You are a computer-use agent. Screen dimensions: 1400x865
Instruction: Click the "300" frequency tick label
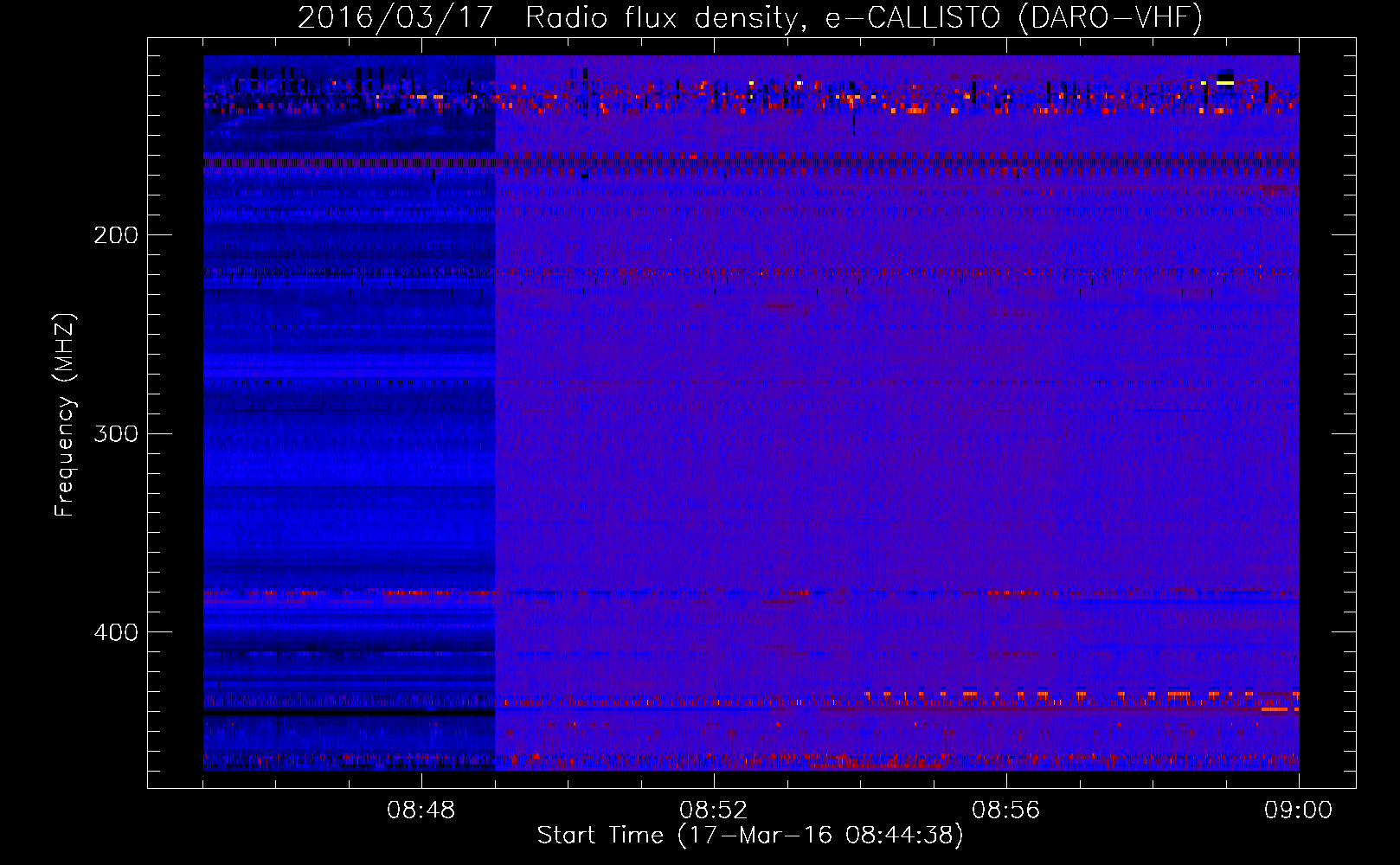tap(116, 433)
